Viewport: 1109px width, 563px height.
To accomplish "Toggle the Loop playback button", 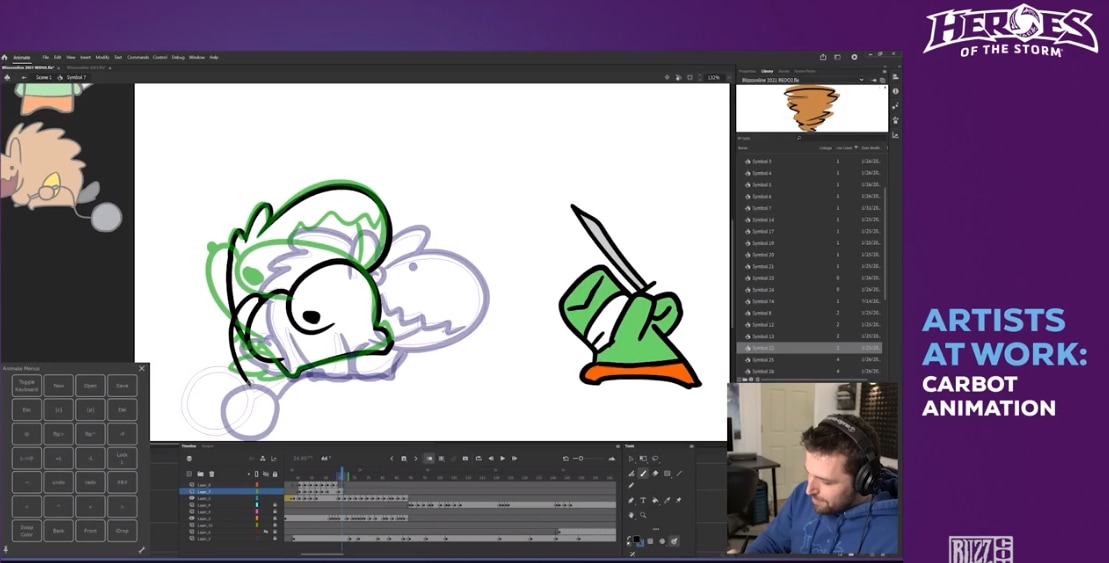I will coord(479,458).
